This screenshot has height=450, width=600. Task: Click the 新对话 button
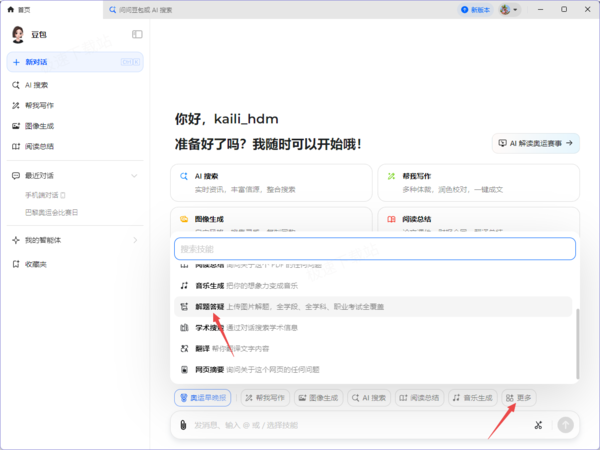point(75,62)
